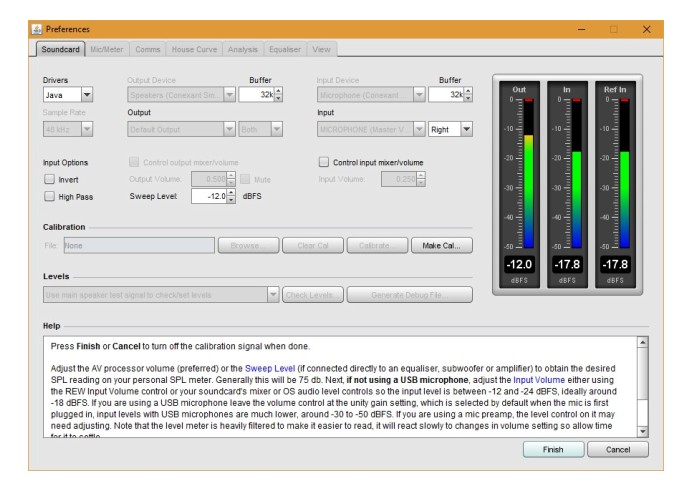Viewport: 697px width, 499px height.
Task: Open the Drivers Java dropdown
Action: tap(68, 95)
